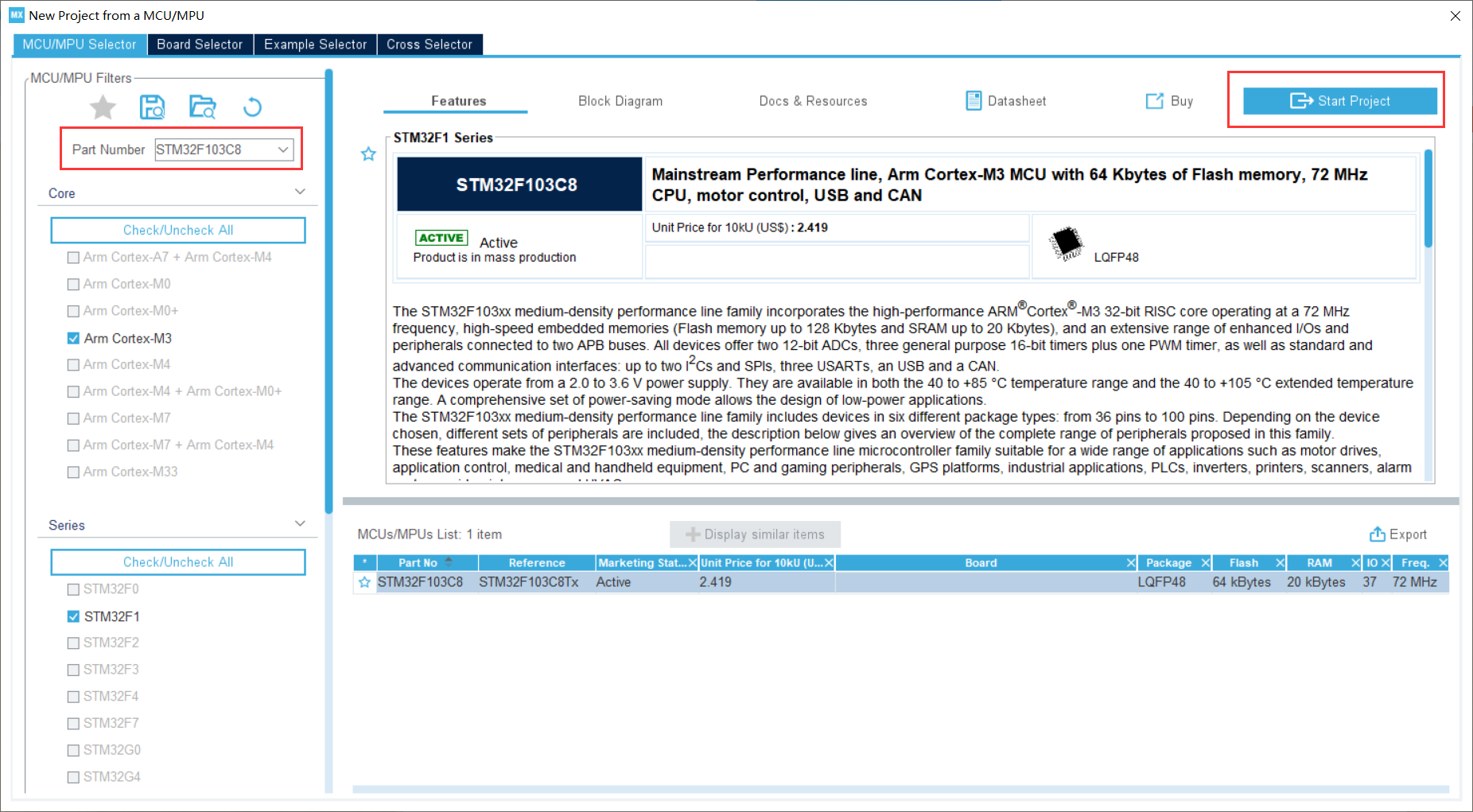Switch to the MCU/MPU Selector tab

[x=80, y=45]
